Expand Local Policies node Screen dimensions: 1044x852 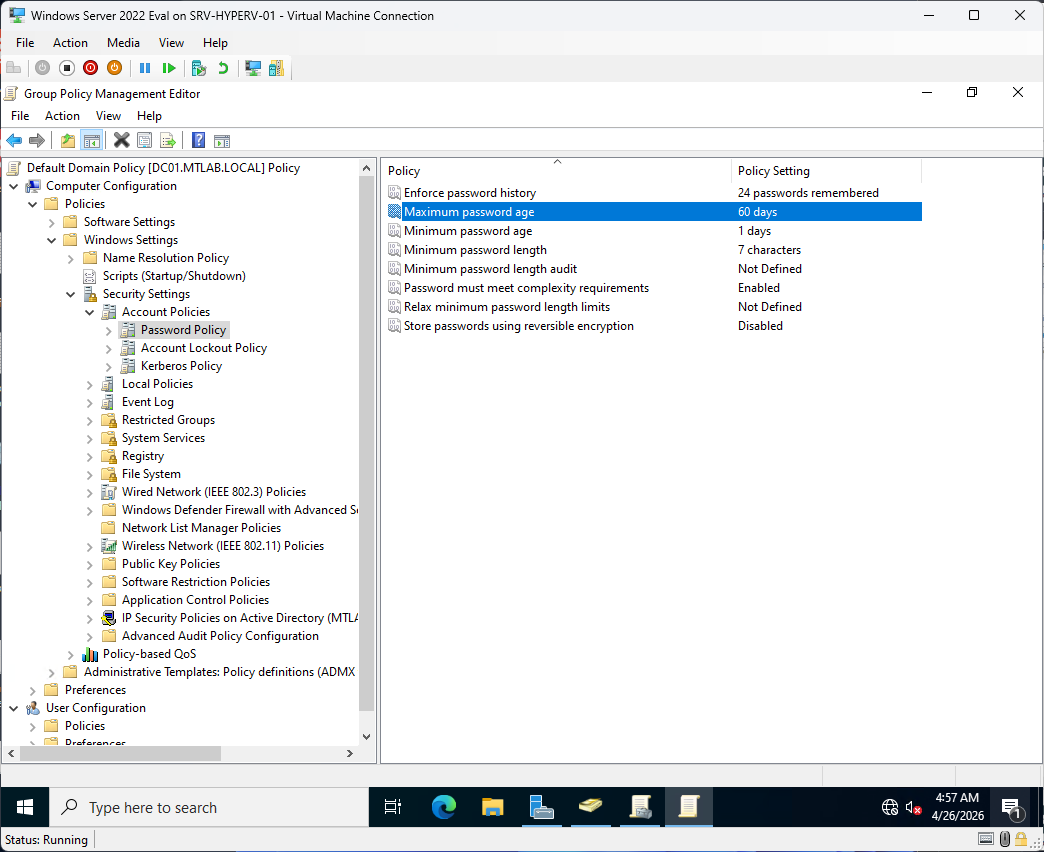pyautogui.click(x=90, y=384)
